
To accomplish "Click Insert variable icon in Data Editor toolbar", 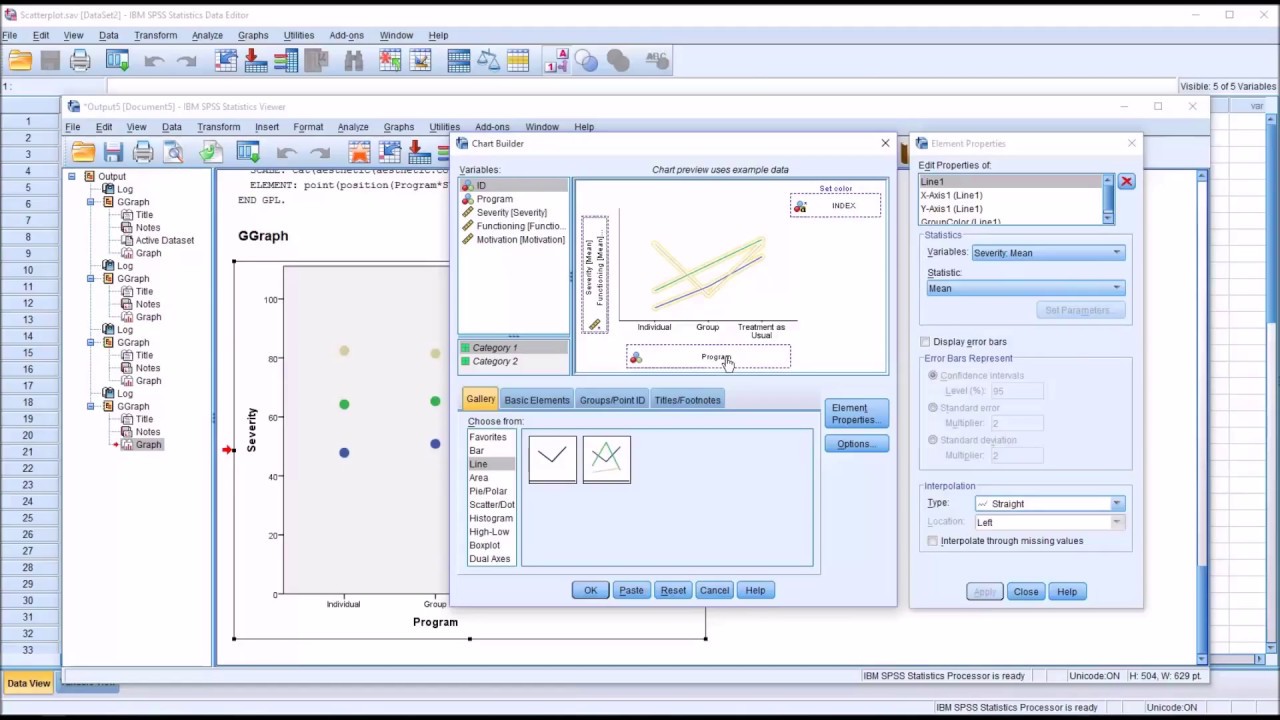I will (420, 61).
